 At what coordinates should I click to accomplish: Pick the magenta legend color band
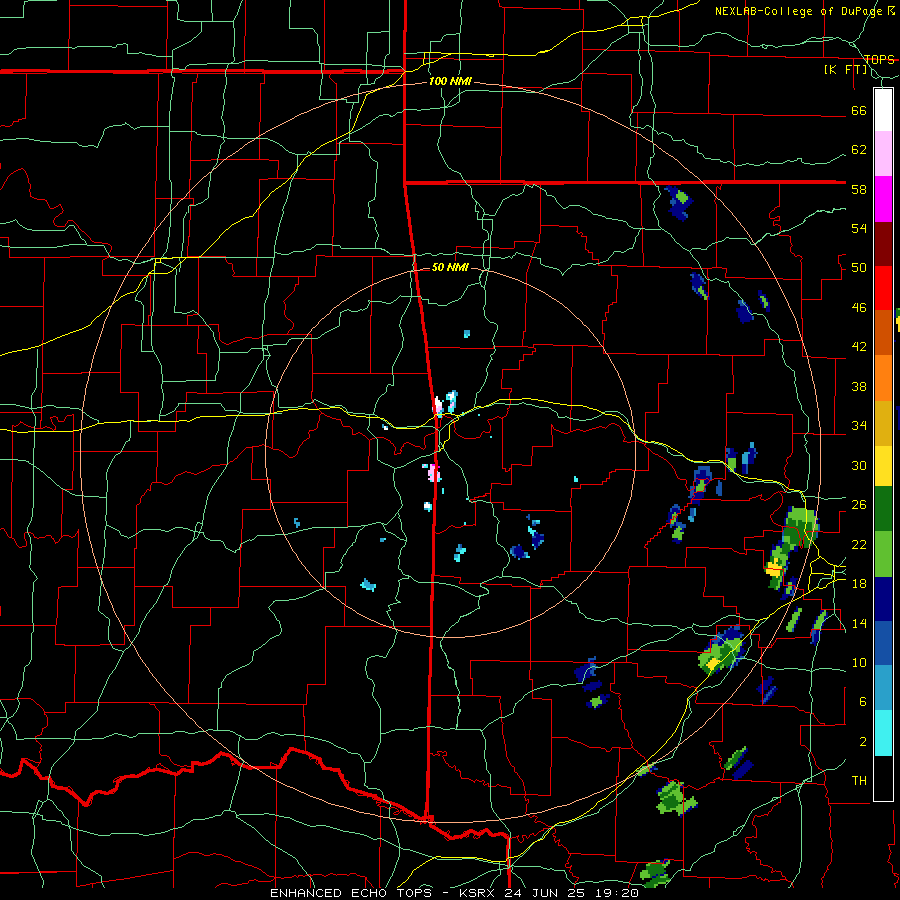coord(883,199)
